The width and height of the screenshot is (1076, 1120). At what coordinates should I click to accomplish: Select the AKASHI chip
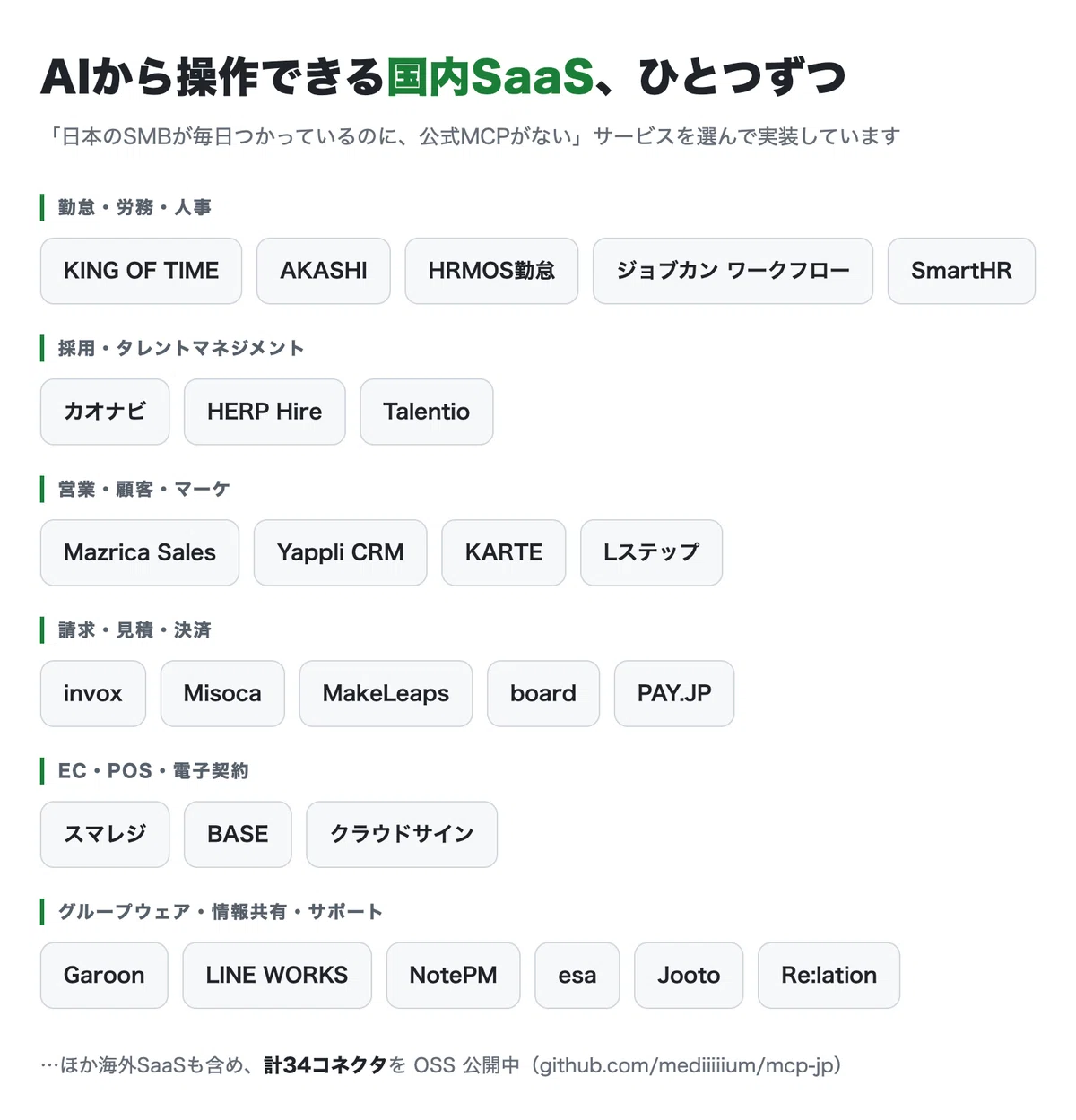click(x=324, y=271)
